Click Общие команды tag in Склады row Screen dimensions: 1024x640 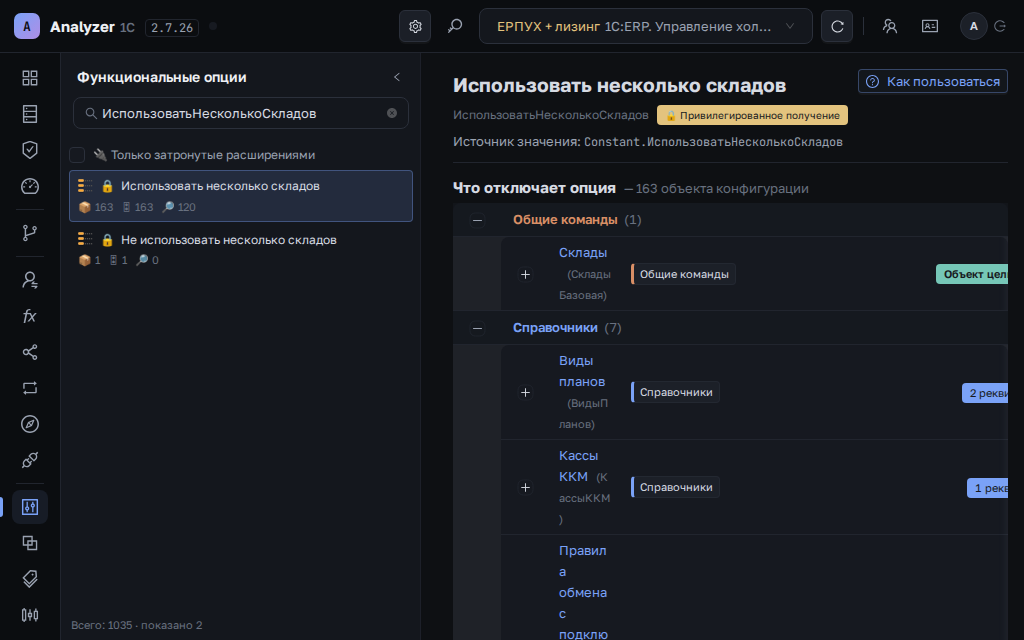684,274
